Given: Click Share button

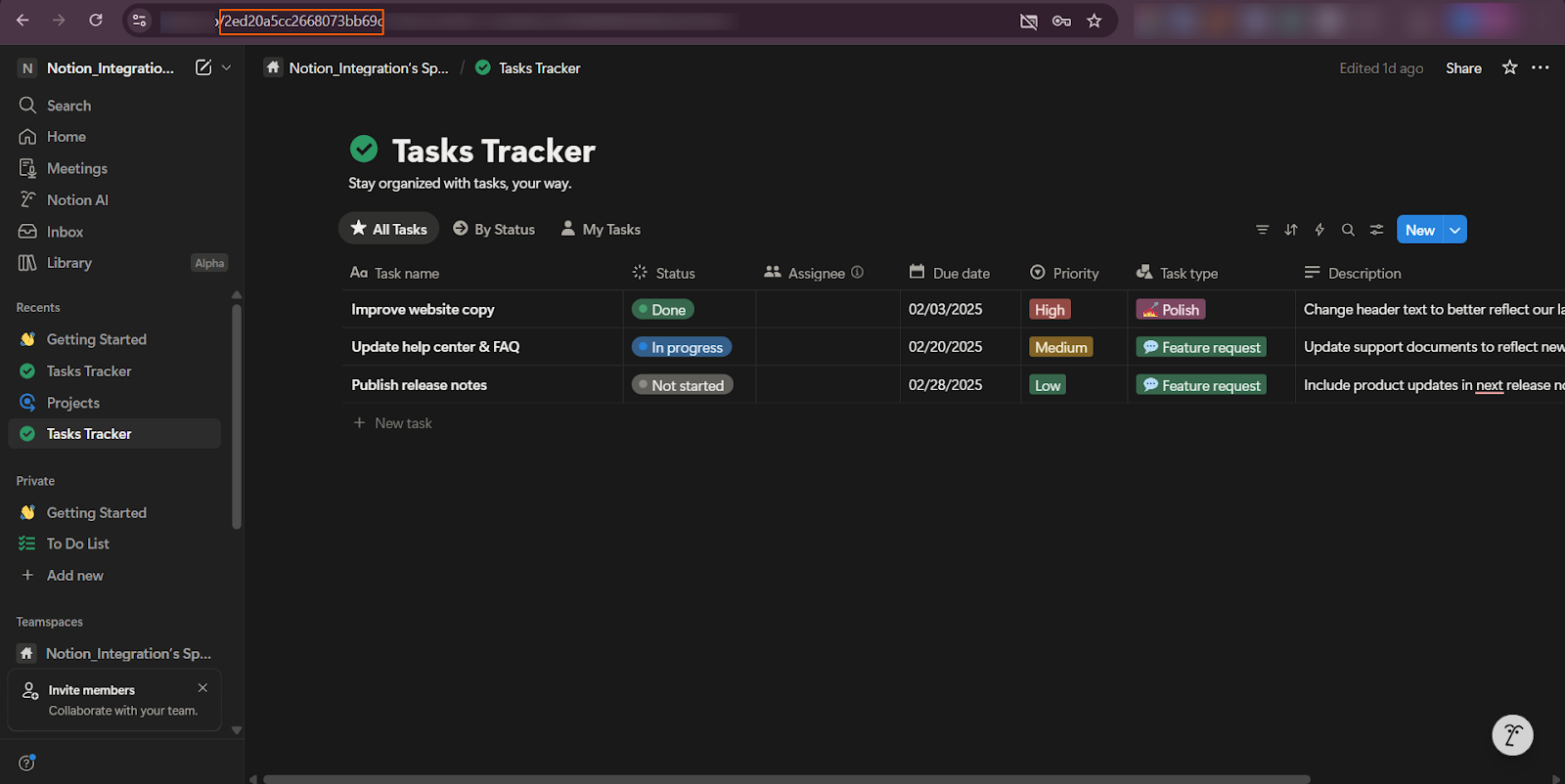Looking at the screenshot, I should 1463,67.
